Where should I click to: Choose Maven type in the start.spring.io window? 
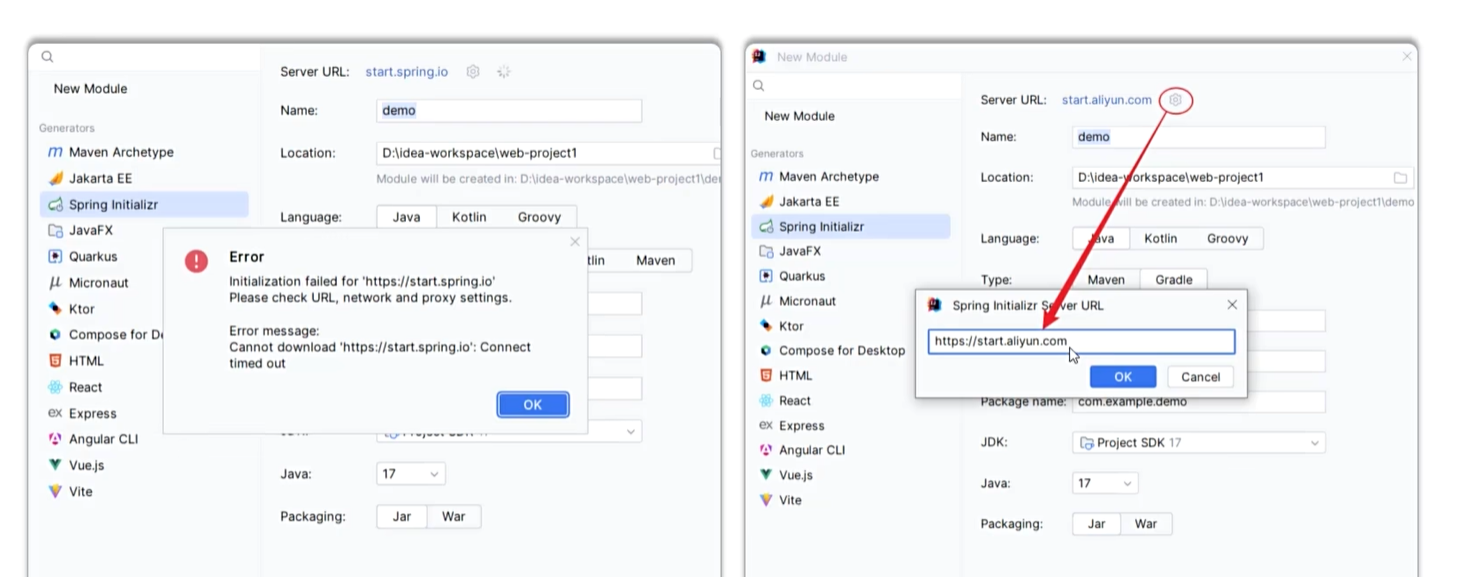[x=655, y=260]
